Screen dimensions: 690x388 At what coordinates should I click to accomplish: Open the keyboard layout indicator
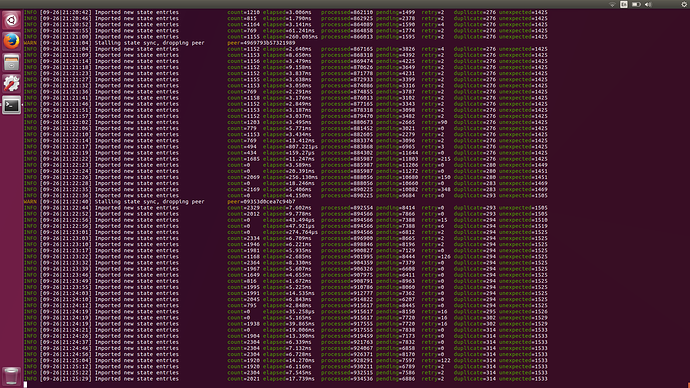[624, 4]
